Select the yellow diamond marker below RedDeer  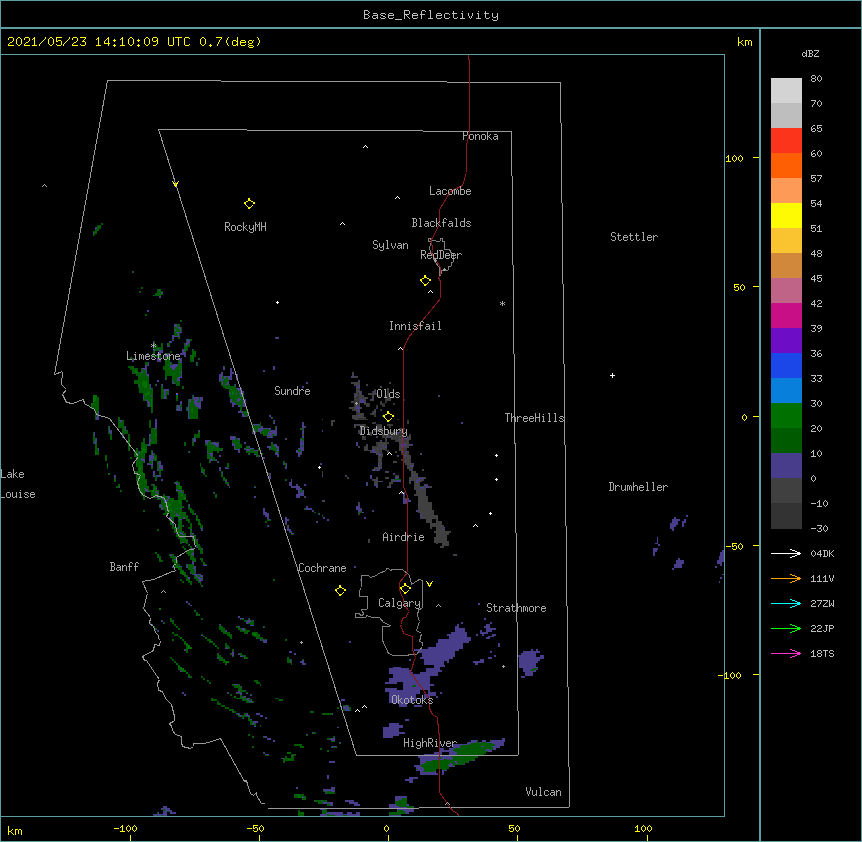pyautogui.click(x=425, y=281)
